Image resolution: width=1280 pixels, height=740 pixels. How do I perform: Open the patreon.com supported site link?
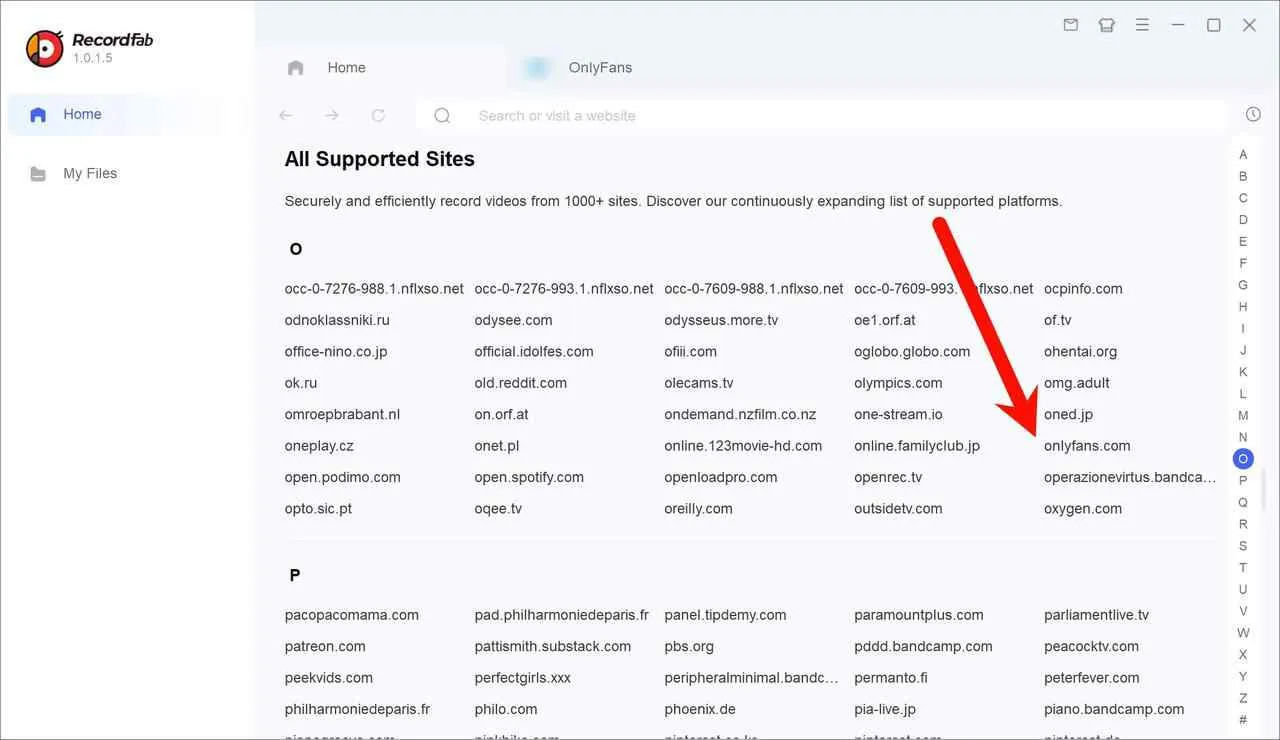pos(325,646)
